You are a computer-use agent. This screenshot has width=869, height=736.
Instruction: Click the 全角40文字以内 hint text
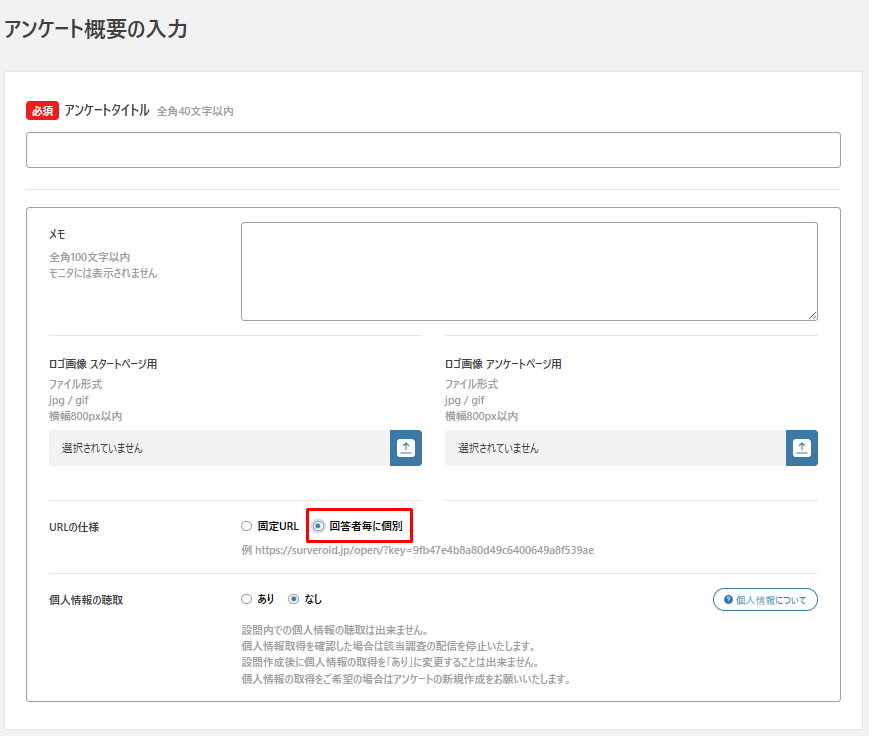point(195,111)
